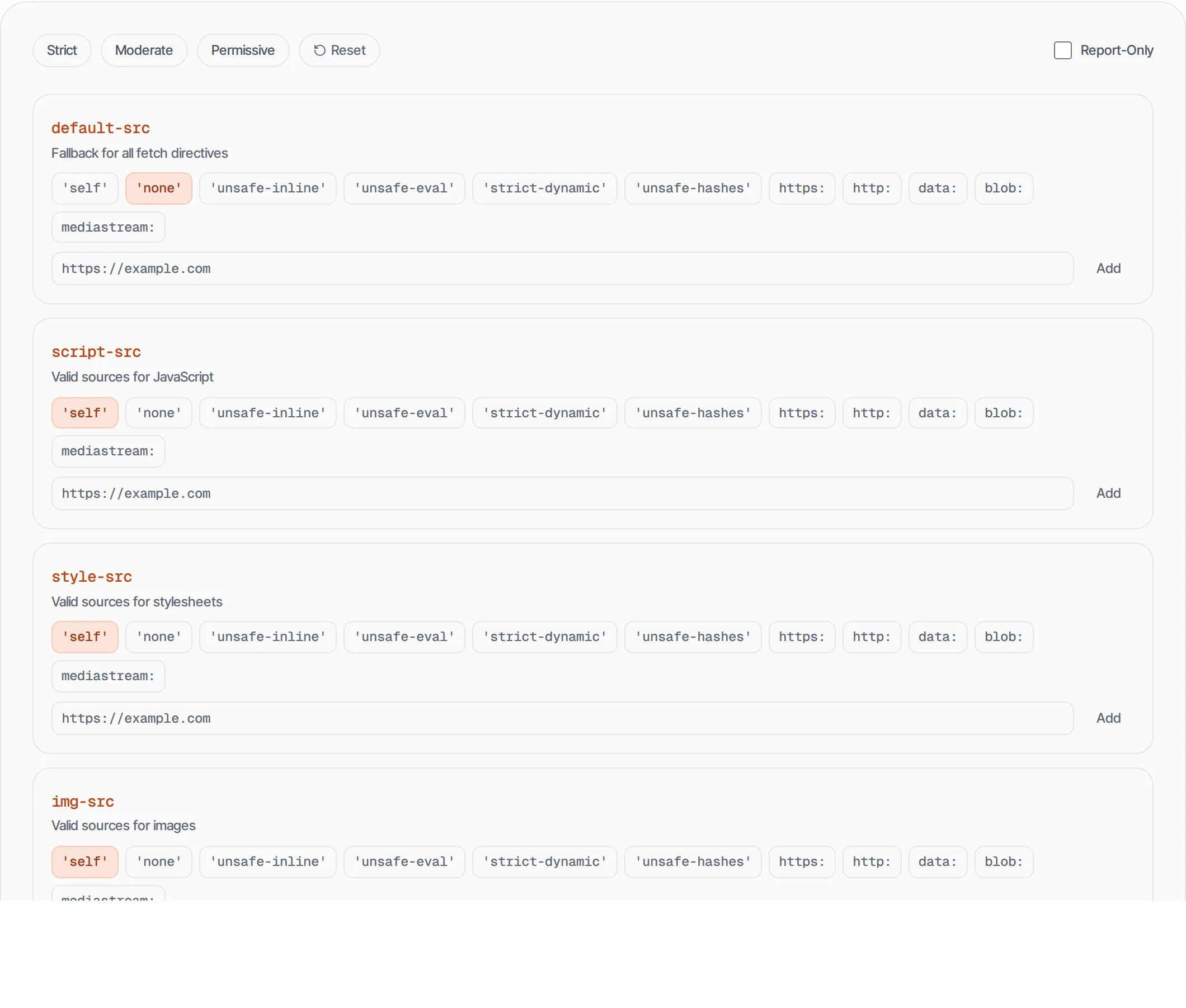The image size is (1186, 1008).
Task: Click Add button for script-src
Action: (x=1108, y=494)
